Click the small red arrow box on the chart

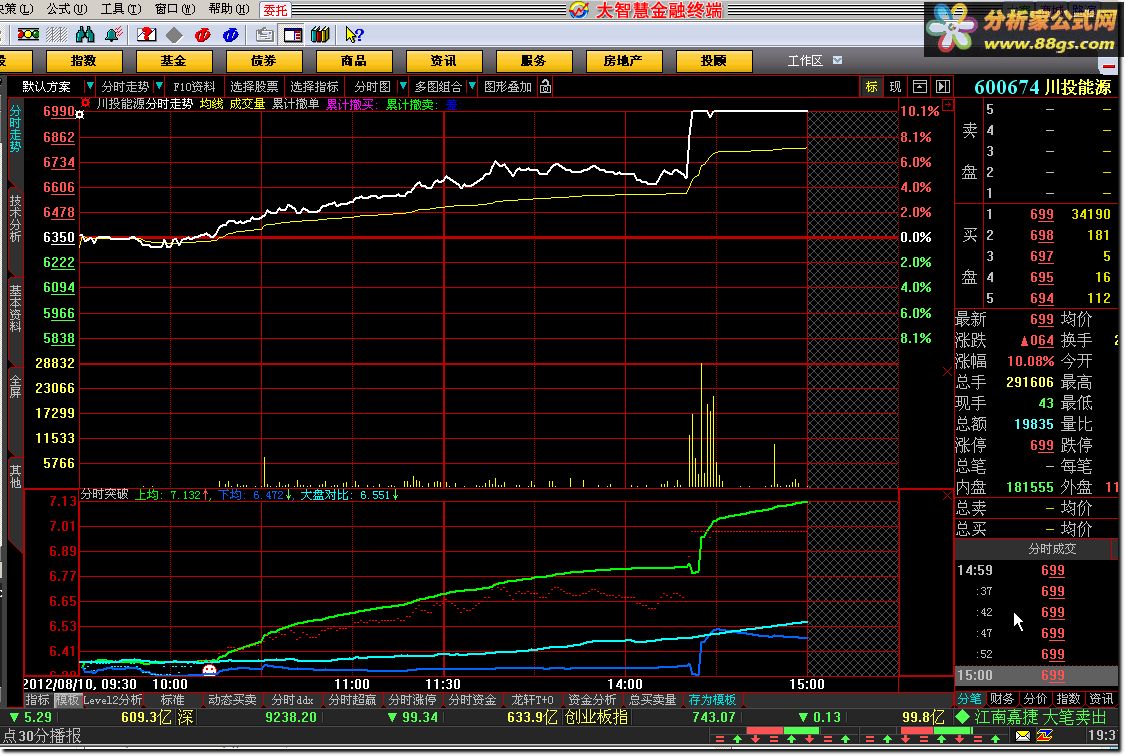tap(949, 105)
